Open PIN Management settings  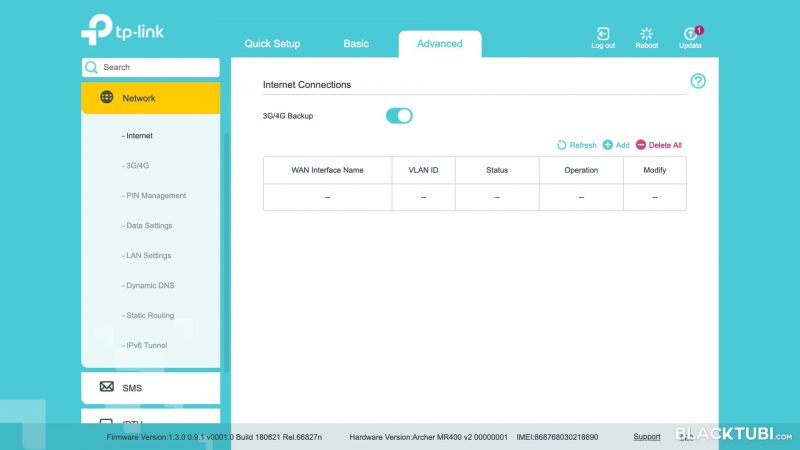154,195
